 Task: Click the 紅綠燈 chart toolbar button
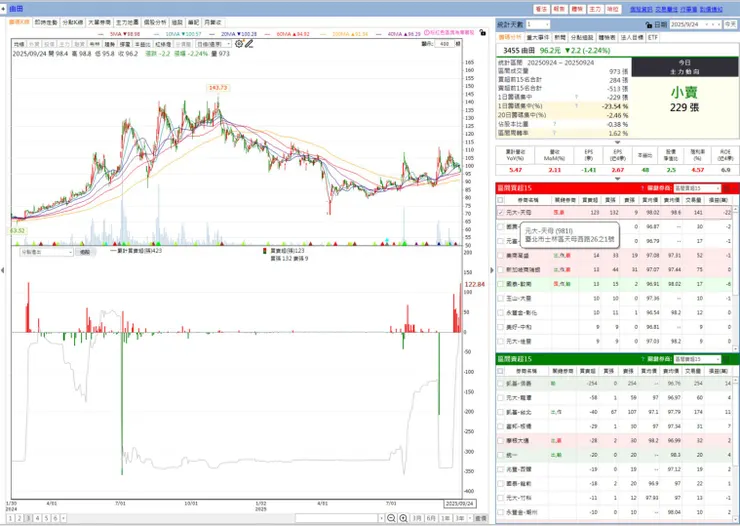(x=163, y=44)
